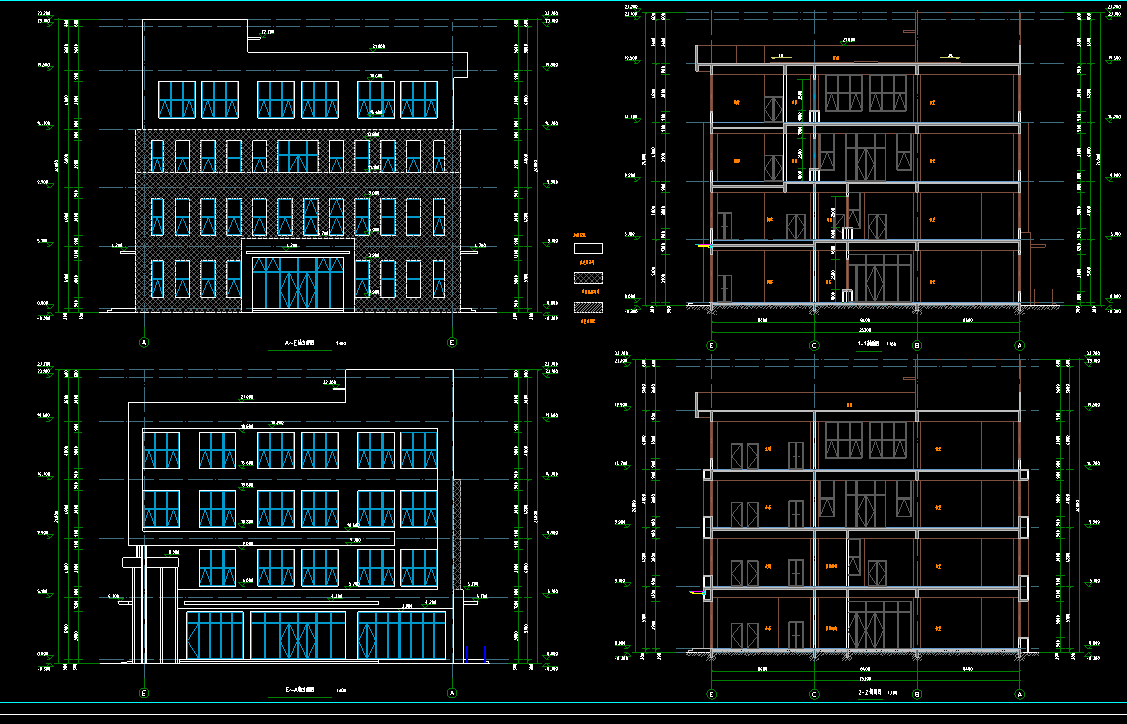Screen dimensions: 1127x724
Task: Select axis bubble E under the bottom-left elevation
Action: 145,693
